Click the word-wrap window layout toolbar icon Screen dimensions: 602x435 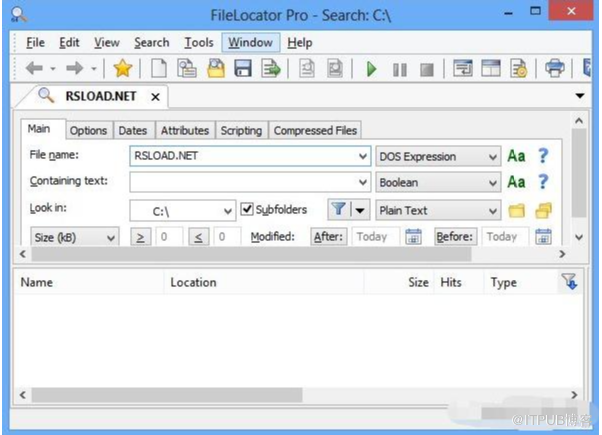tap(463, 69)
